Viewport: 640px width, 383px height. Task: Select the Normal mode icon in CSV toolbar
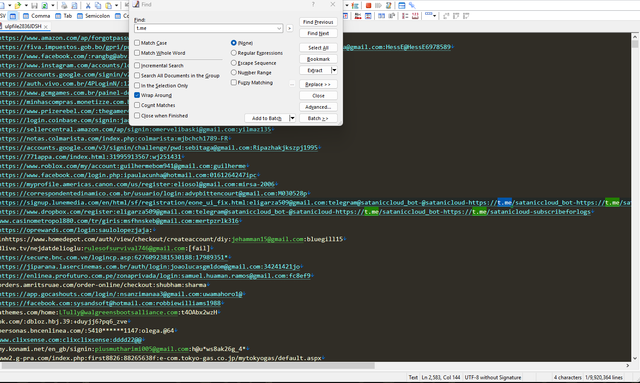pos(13,16)
